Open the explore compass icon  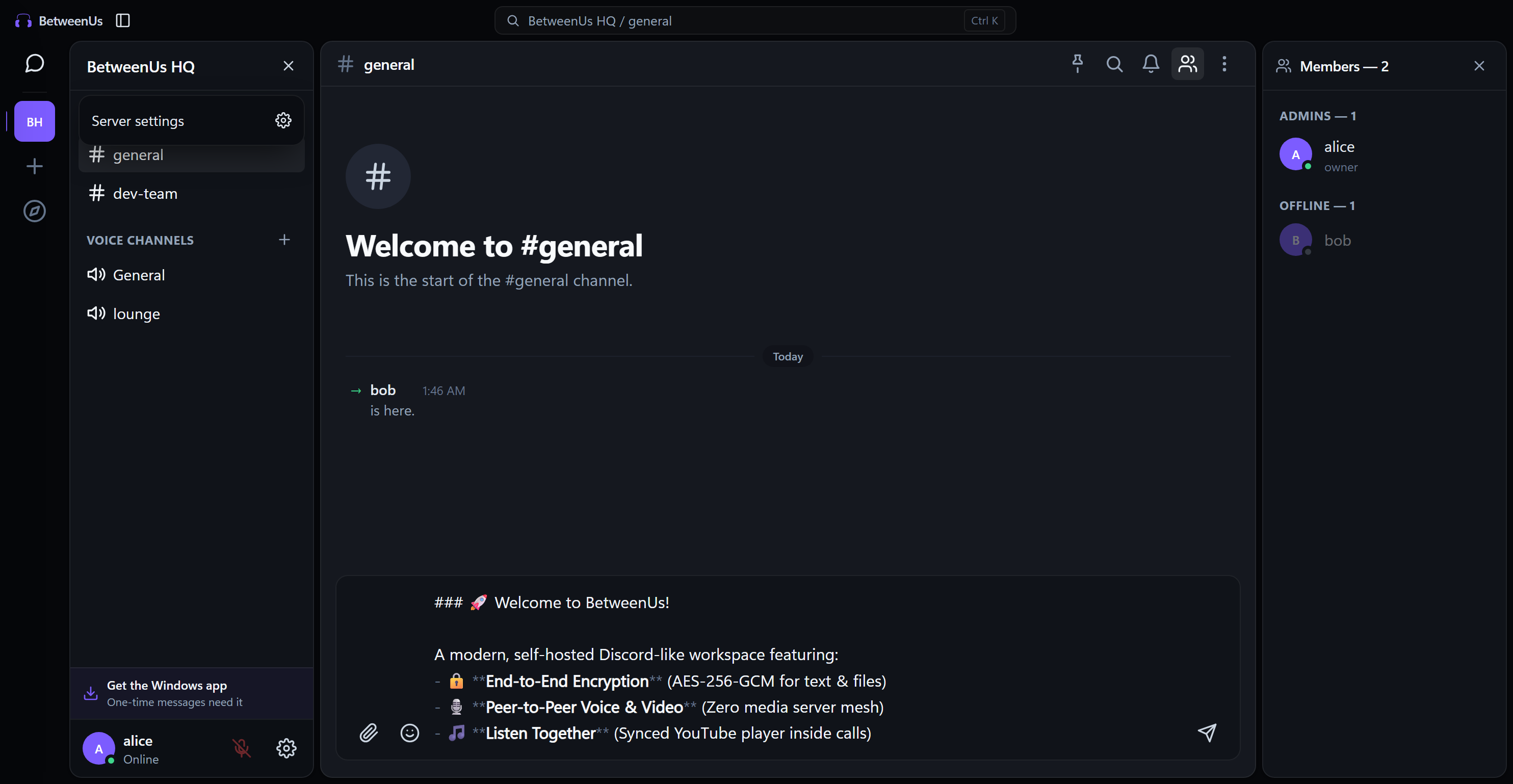pyautogui.click(x=35, y=211)
